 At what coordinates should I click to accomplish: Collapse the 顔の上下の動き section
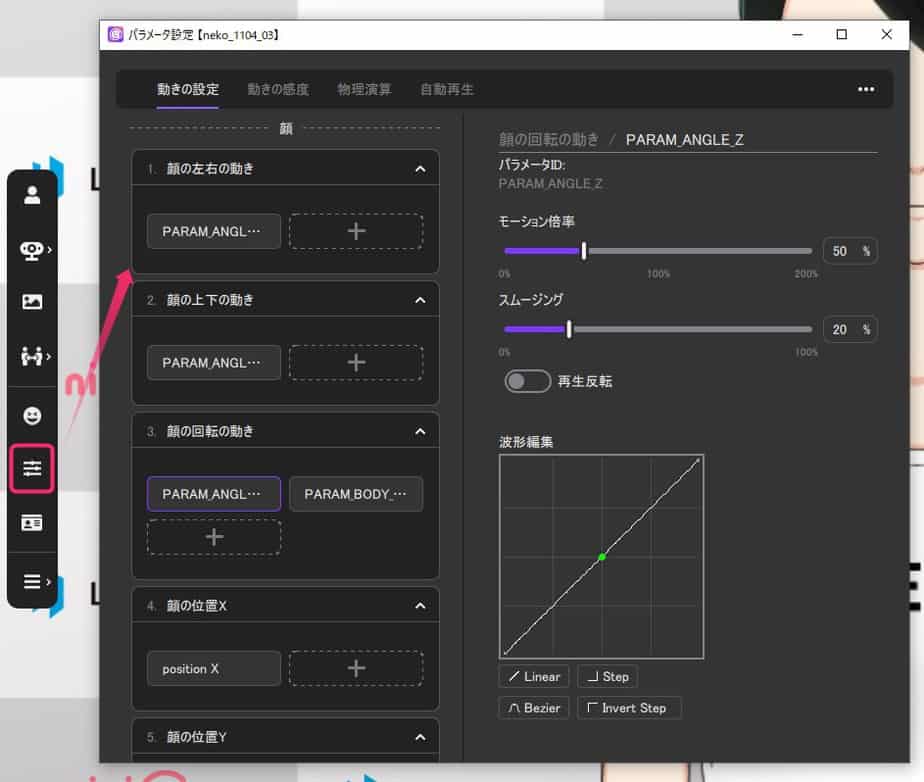[420, 301]
